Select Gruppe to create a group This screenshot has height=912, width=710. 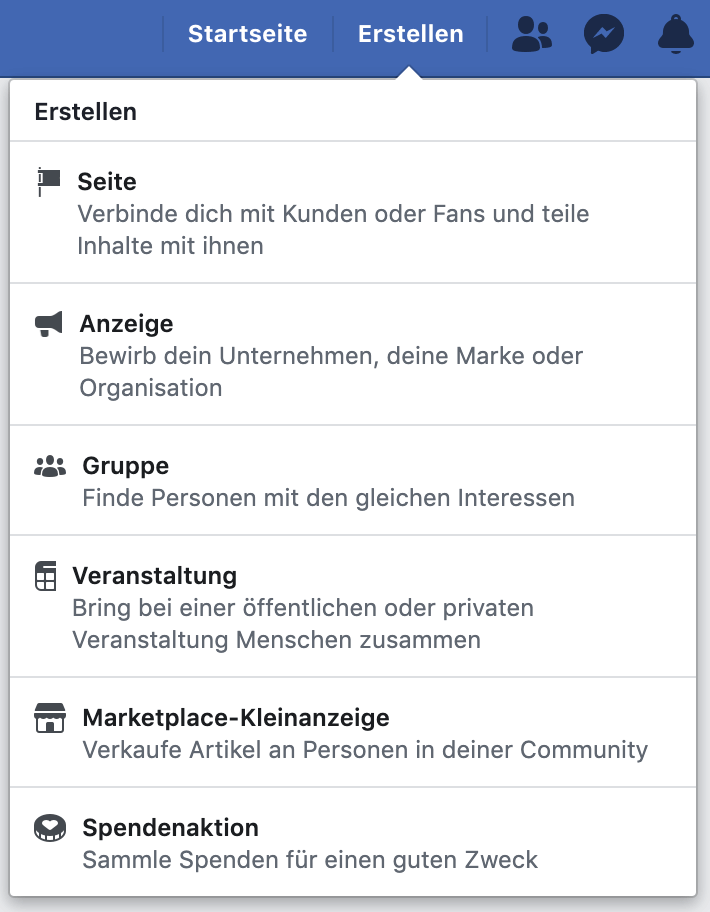coord(126,466)
